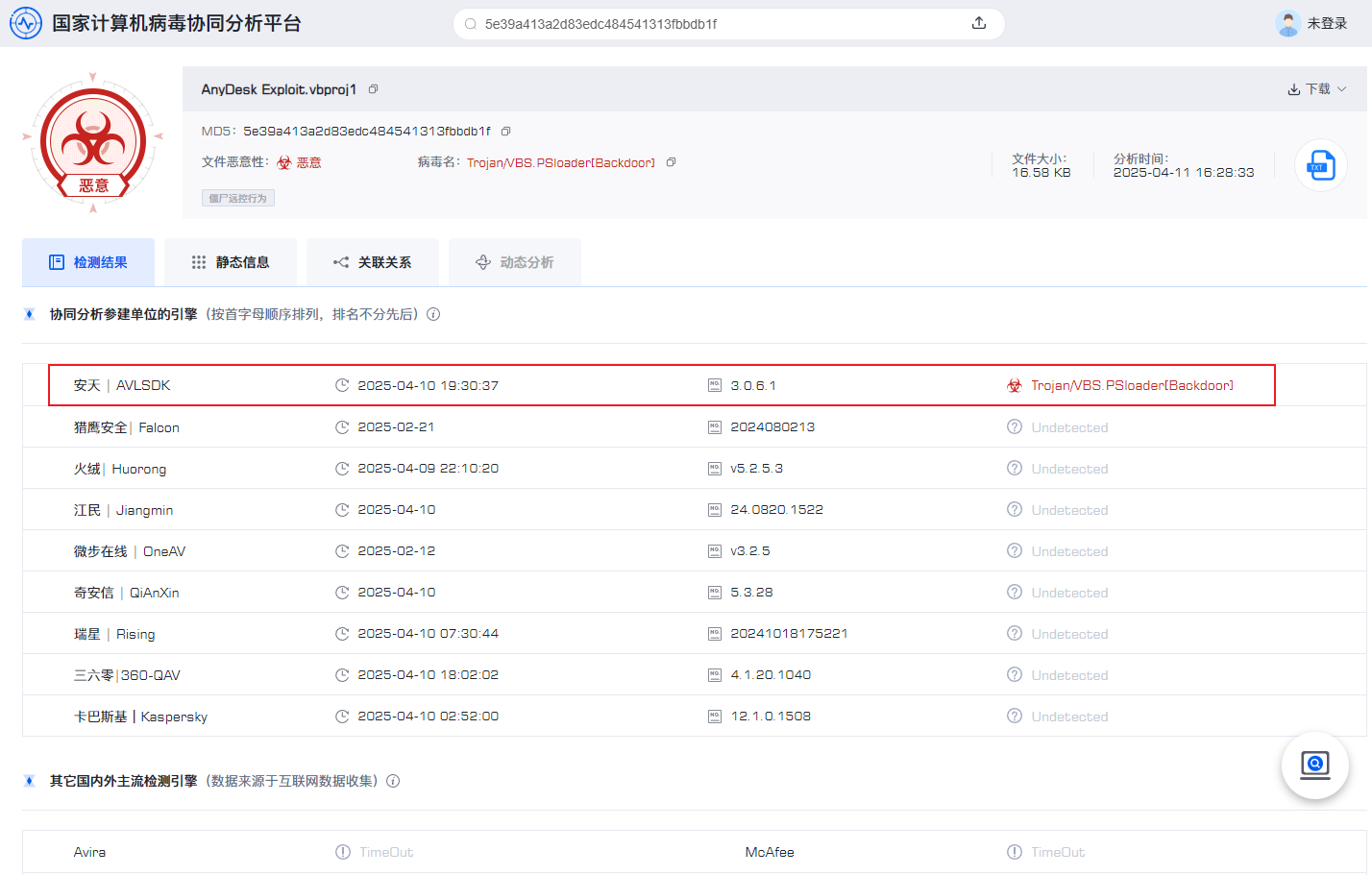The width and height of the screenshot is (1372, 875).
Task: Click version icon in Rising row
Action: [715, 634]
